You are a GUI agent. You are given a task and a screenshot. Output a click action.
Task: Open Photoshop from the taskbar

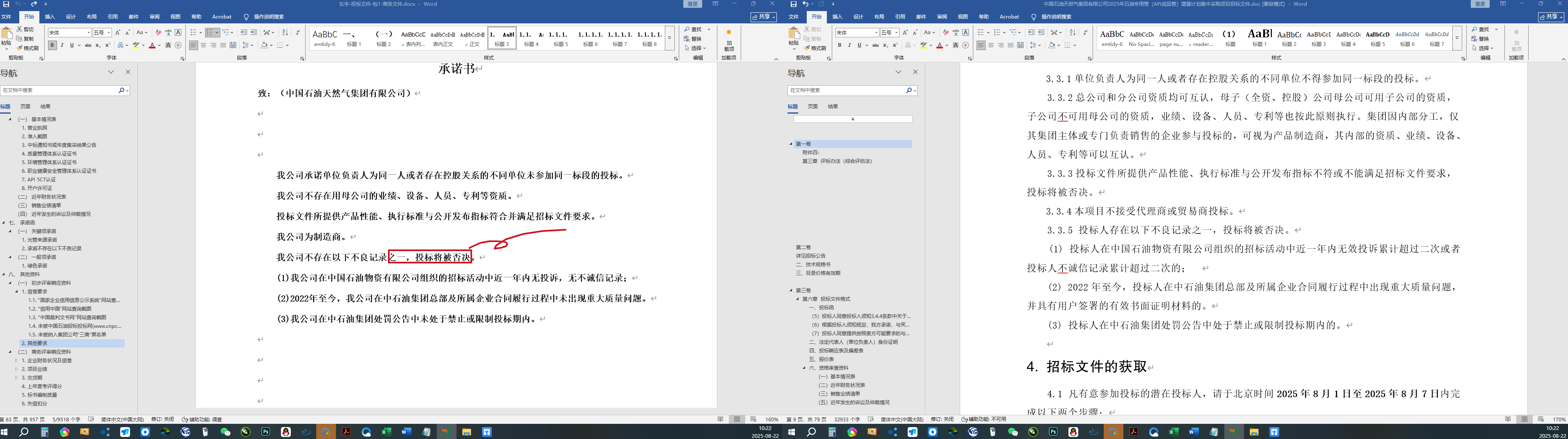tap(266, 432)
